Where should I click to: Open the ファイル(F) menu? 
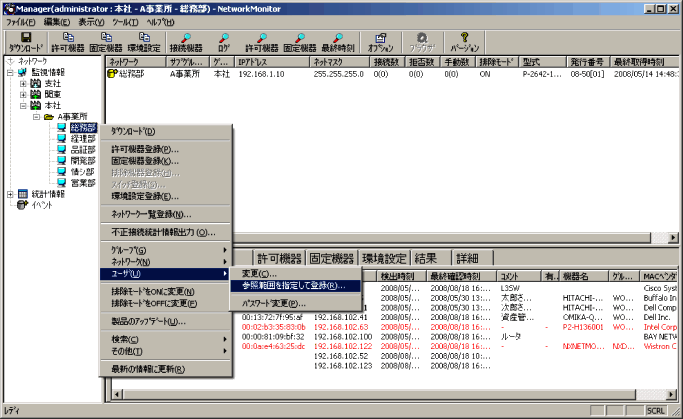click(x=20, y=22)
